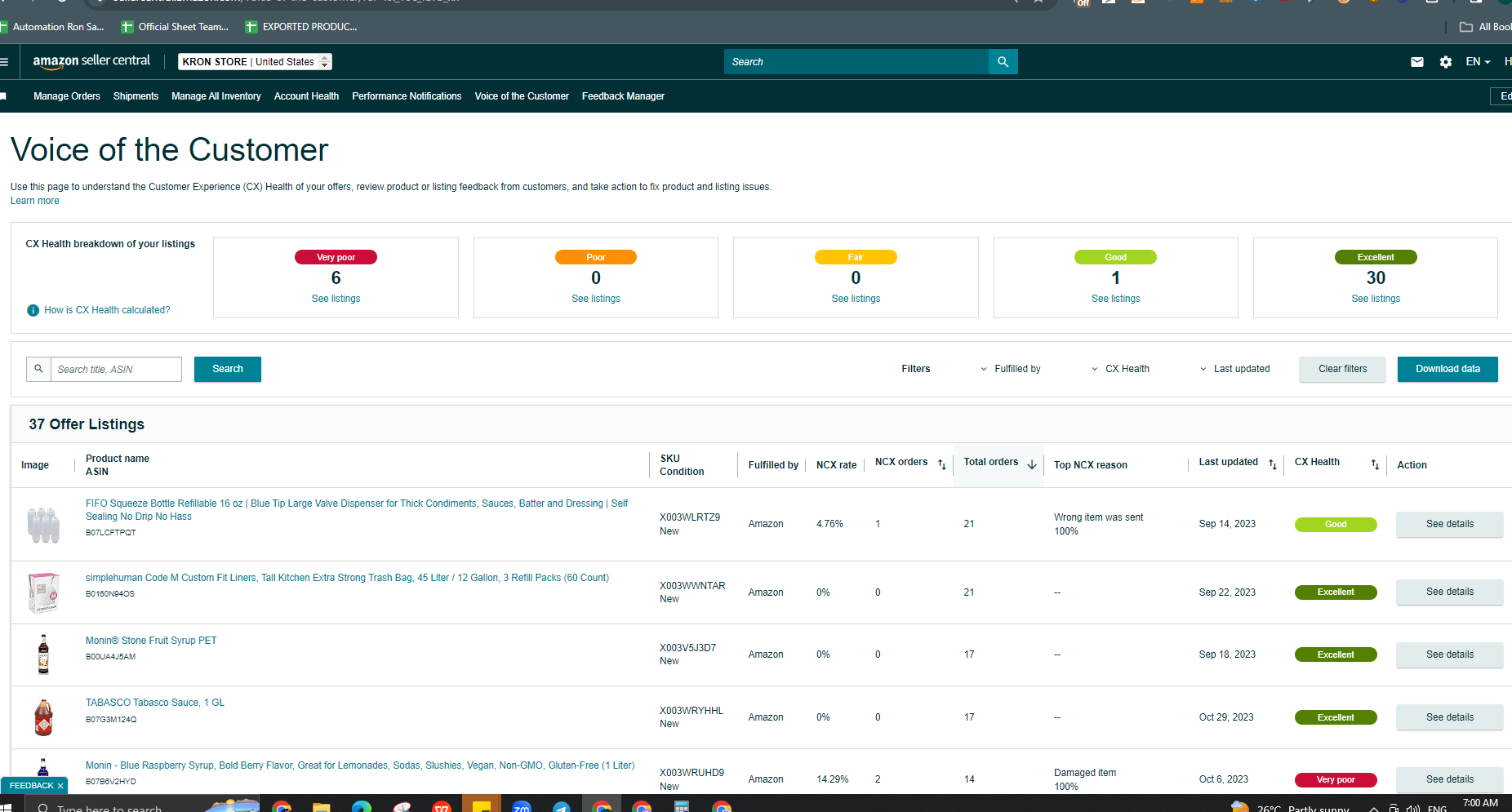Select Voice of the Customer in nav bar
The image size is (1512, 812).
click(522, 96)
